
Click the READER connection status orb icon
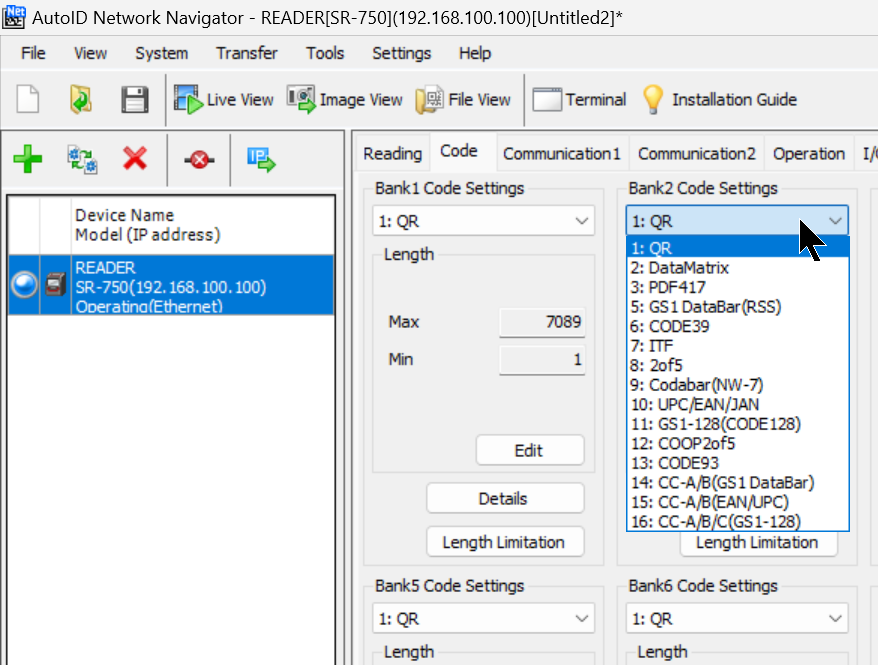point(24,284)
